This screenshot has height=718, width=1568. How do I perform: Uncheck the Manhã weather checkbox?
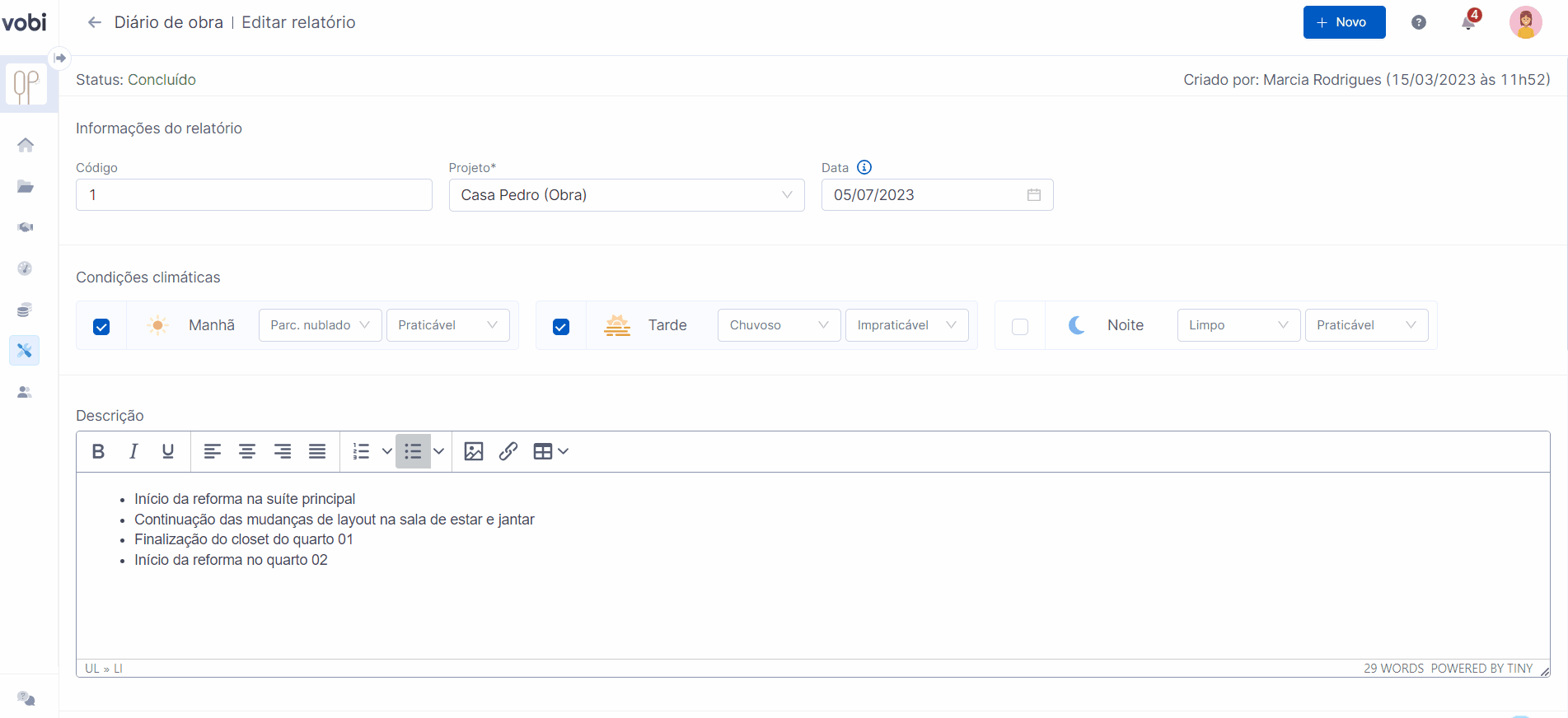pos(101,327)
